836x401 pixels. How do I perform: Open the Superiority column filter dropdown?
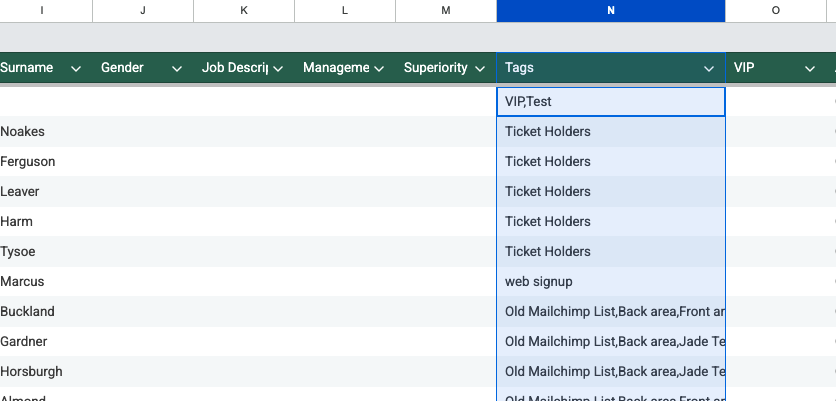point(480,68)
